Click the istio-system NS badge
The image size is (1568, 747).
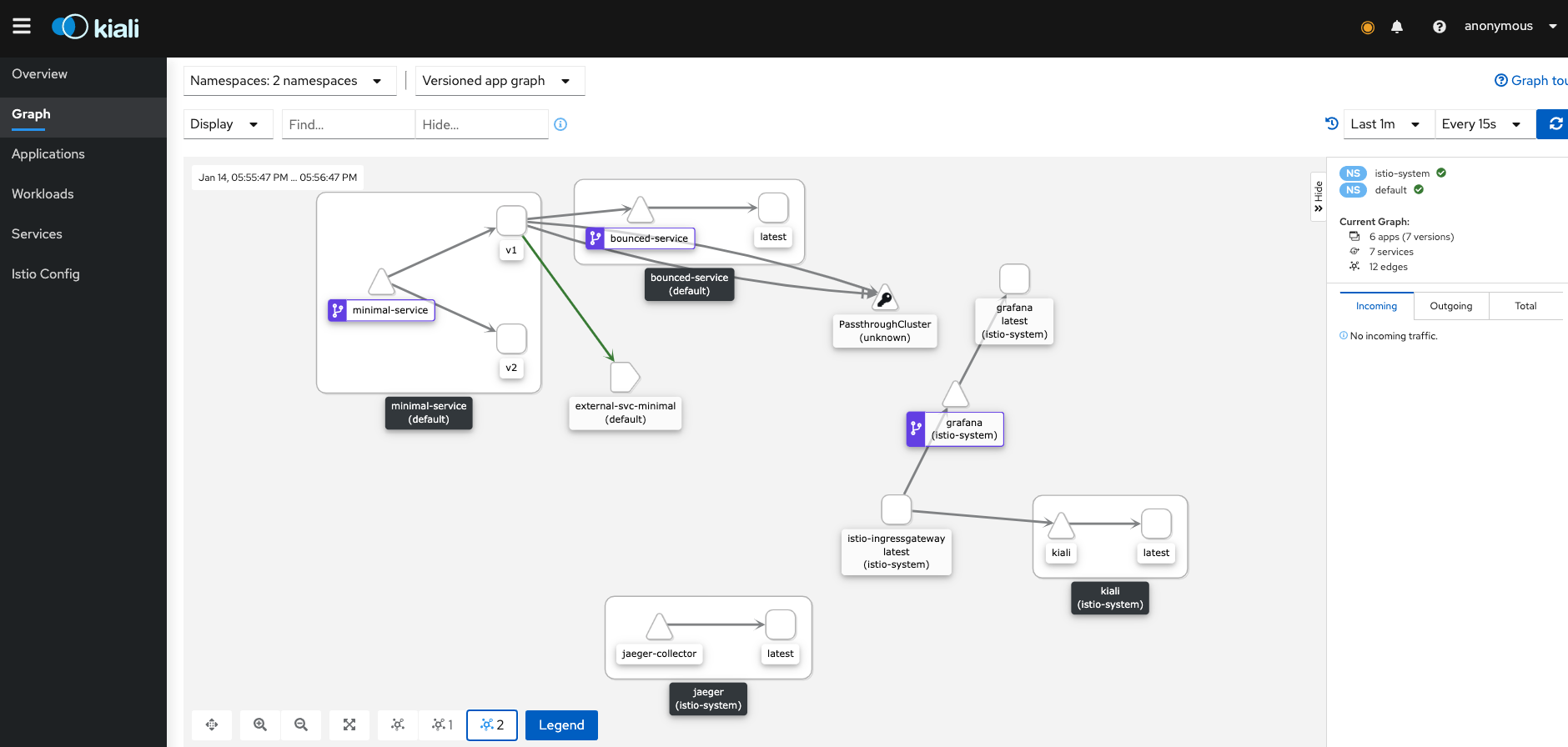(x=1353, y=173)
